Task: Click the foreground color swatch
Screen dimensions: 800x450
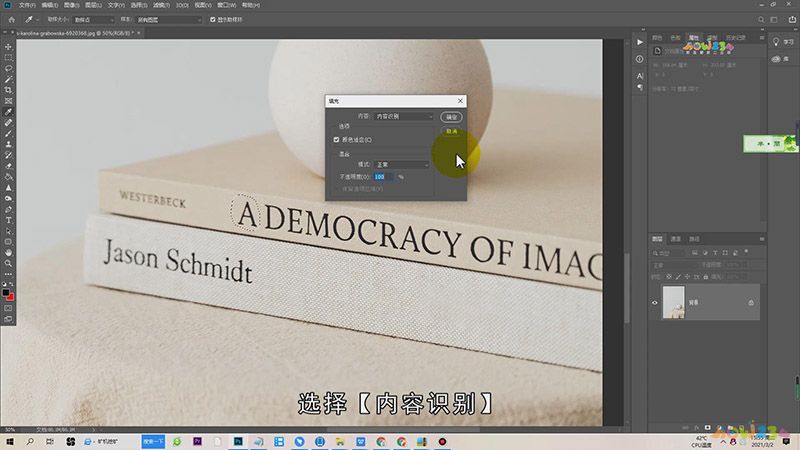Action: click(6, 292)
